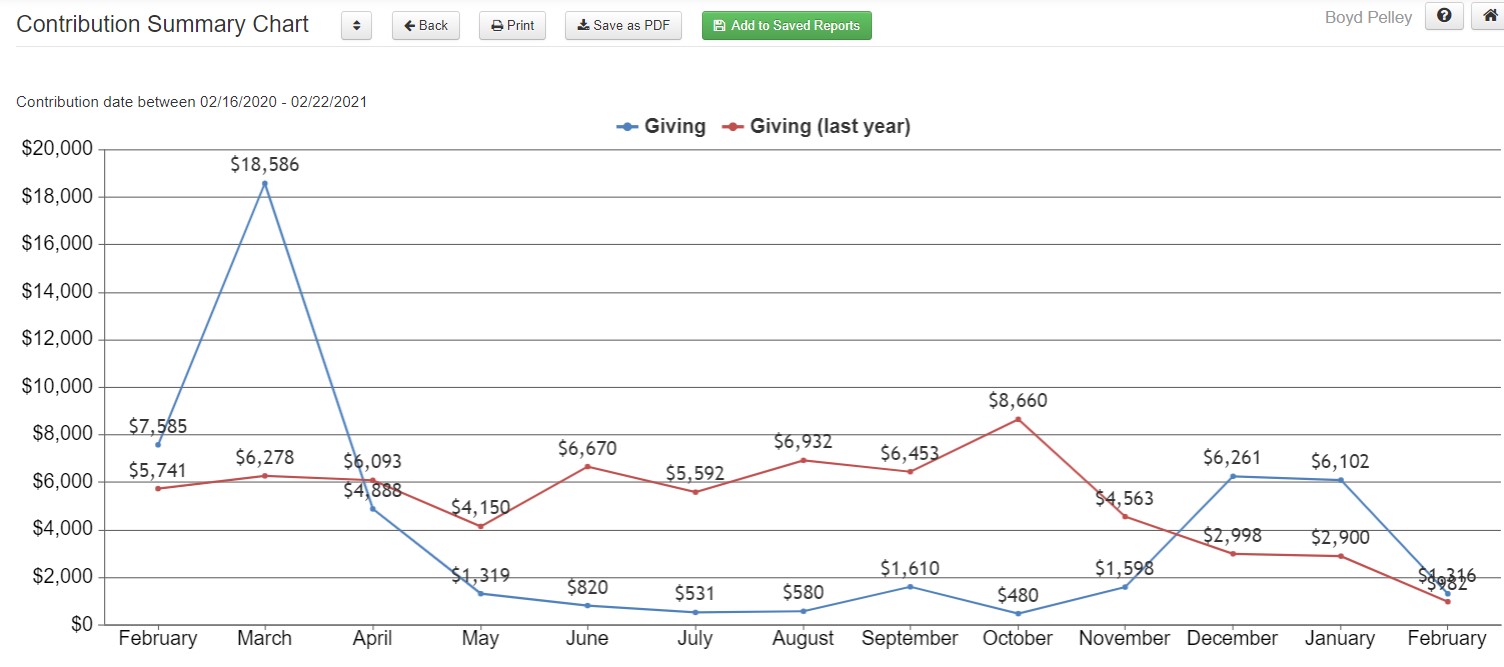
Task: Click the contribution date range text
Action: (191, 101)
